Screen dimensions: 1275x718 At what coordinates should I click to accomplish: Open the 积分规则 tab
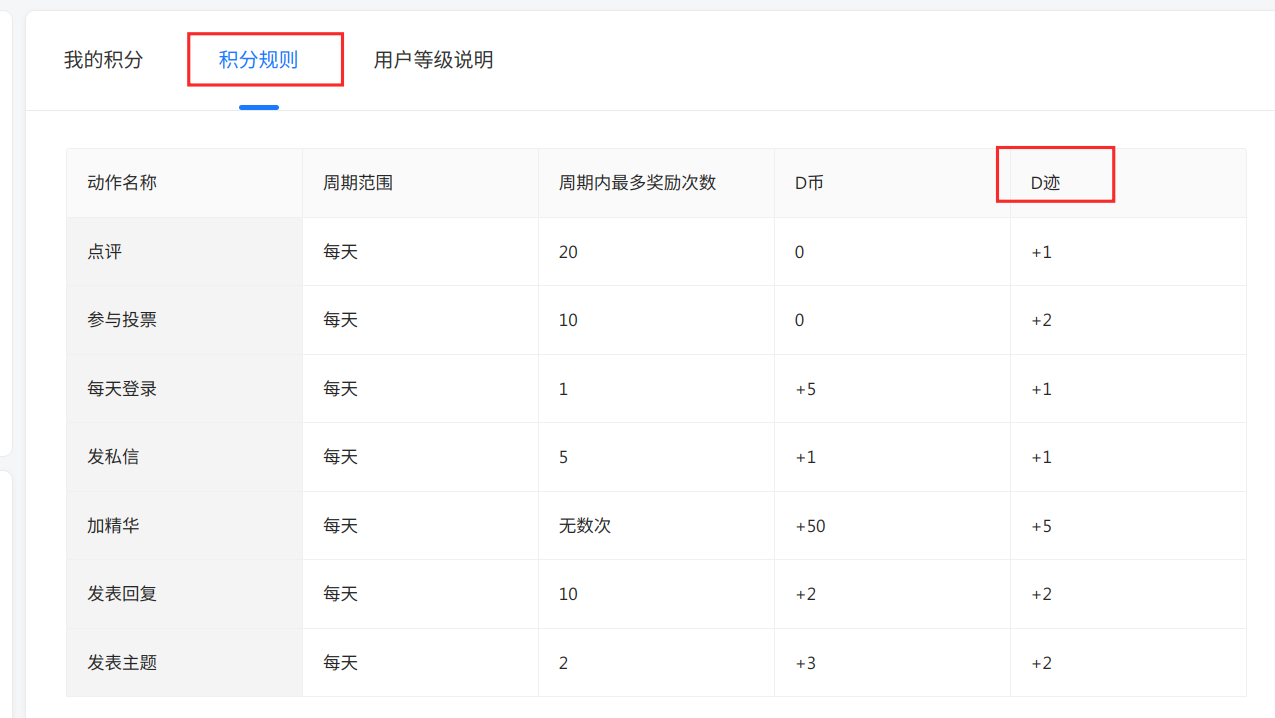(259, 60)
